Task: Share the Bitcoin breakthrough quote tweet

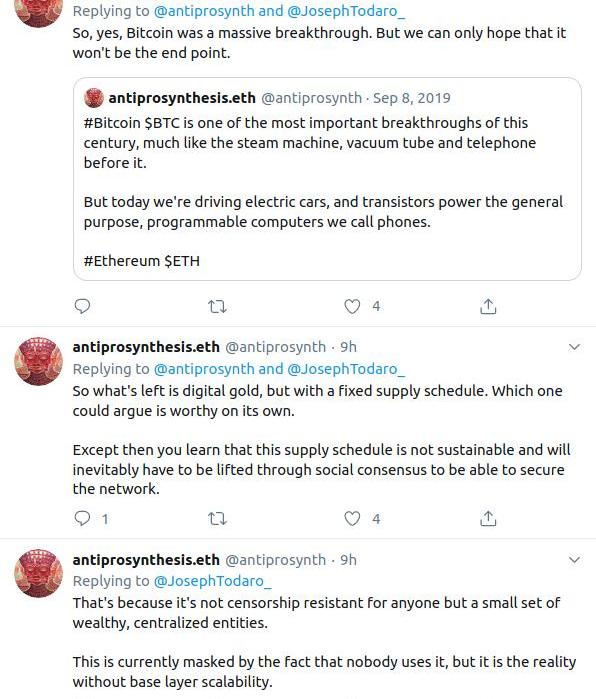Action: click(488, 306)
